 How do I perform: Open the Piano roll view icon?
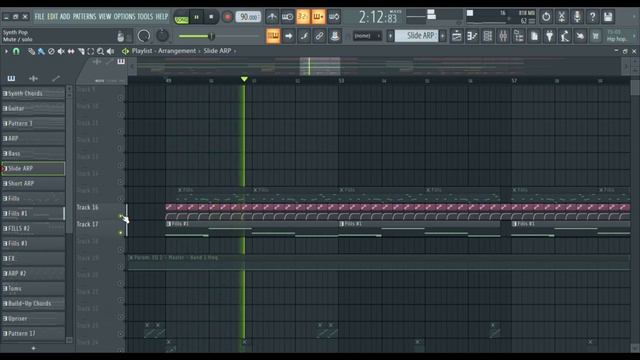[472, 36]
